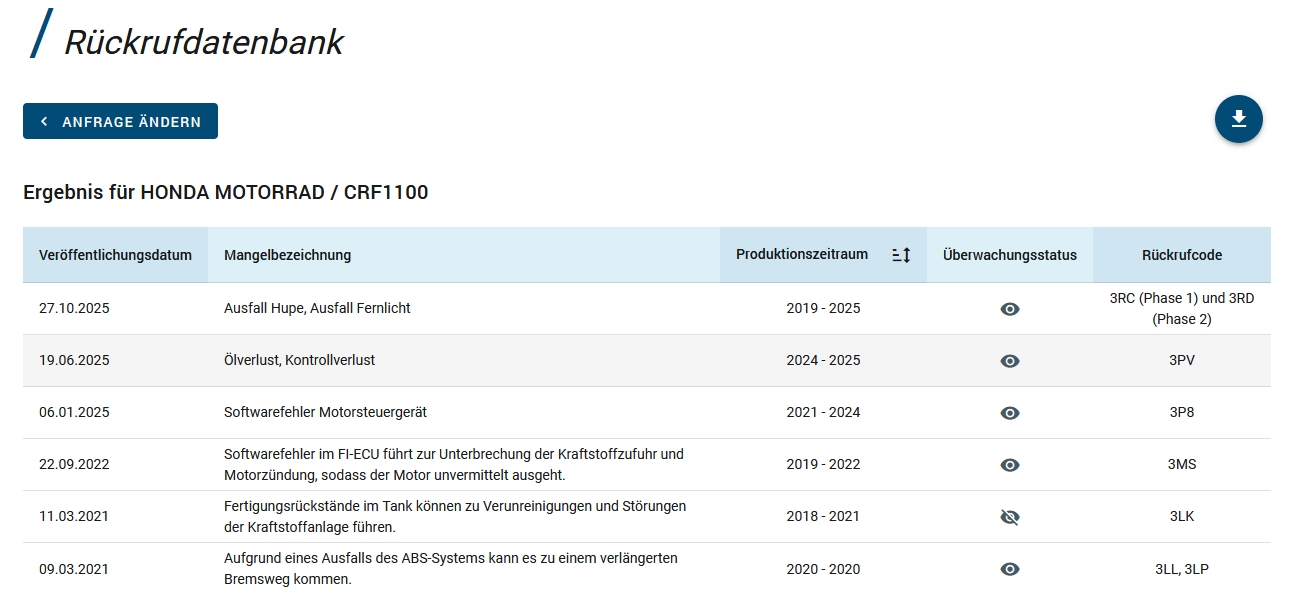Click the Mangelbezeichnung column header
Screen dimensions: 1293x594
click(287, 255)
